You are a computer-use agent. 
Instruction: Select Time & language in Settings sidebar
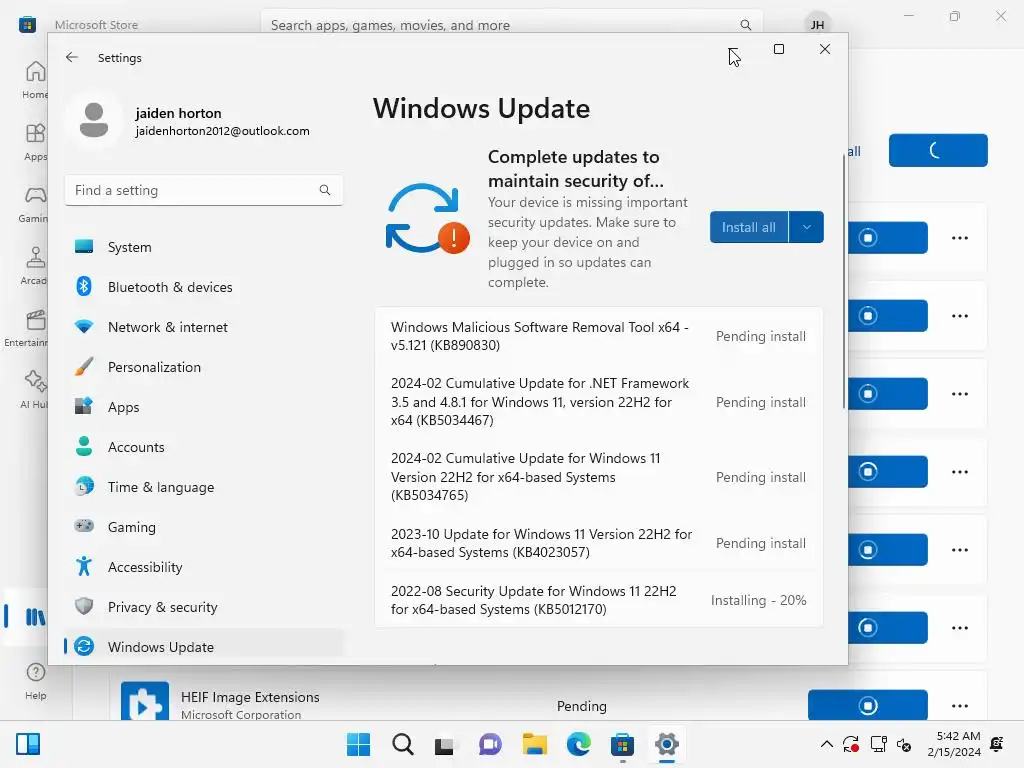(x=204, y=487)
